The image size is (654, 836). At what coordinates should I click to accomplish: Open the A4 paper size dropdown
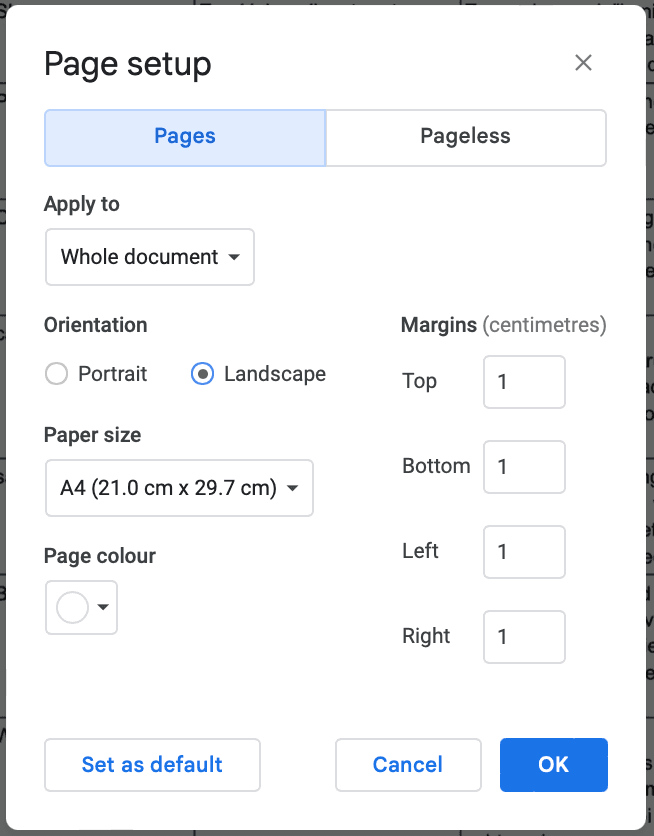(x=178, y=488)
